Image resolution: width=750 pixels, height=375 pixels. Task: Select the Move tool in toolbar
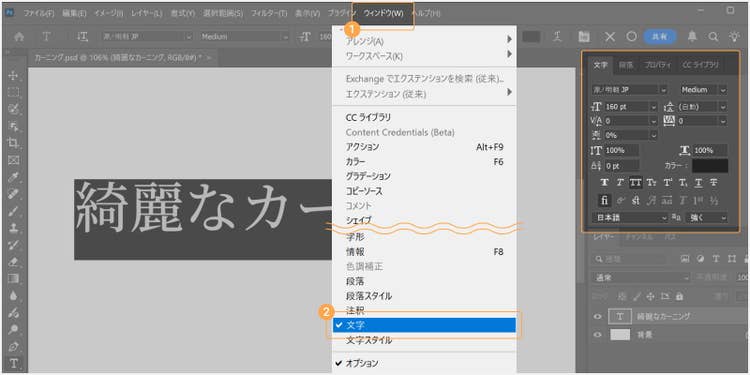pyautogui.click(x=13, y=75)
